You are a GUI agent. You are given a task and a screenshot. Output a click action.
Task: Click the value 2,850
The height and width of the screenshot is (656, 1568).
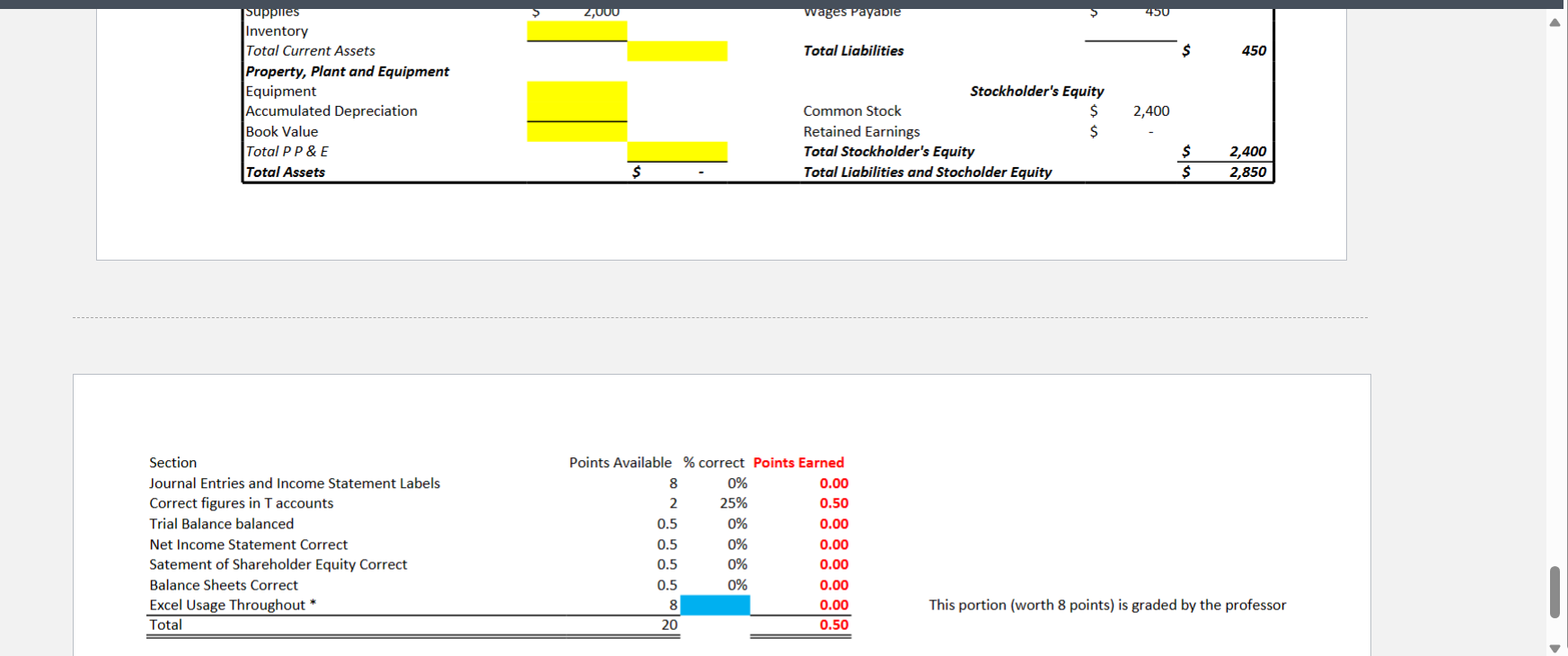pos(1247,172)
